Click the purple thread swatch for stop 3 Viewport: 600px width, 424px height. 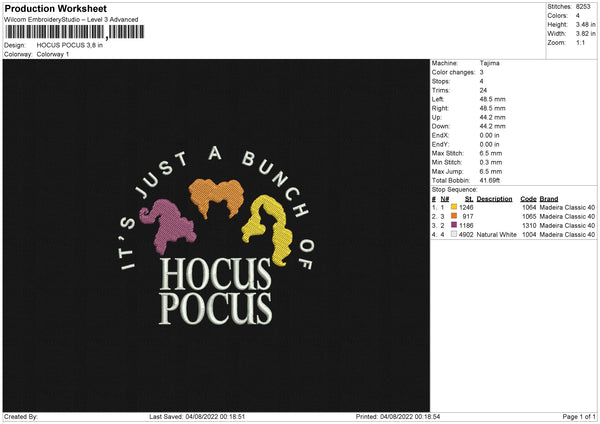coord(454,225)
